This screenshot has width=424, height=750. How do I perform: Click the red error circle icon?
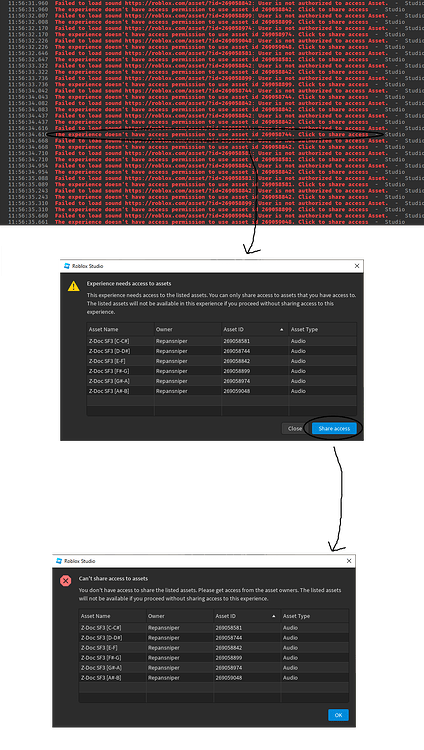66,581
